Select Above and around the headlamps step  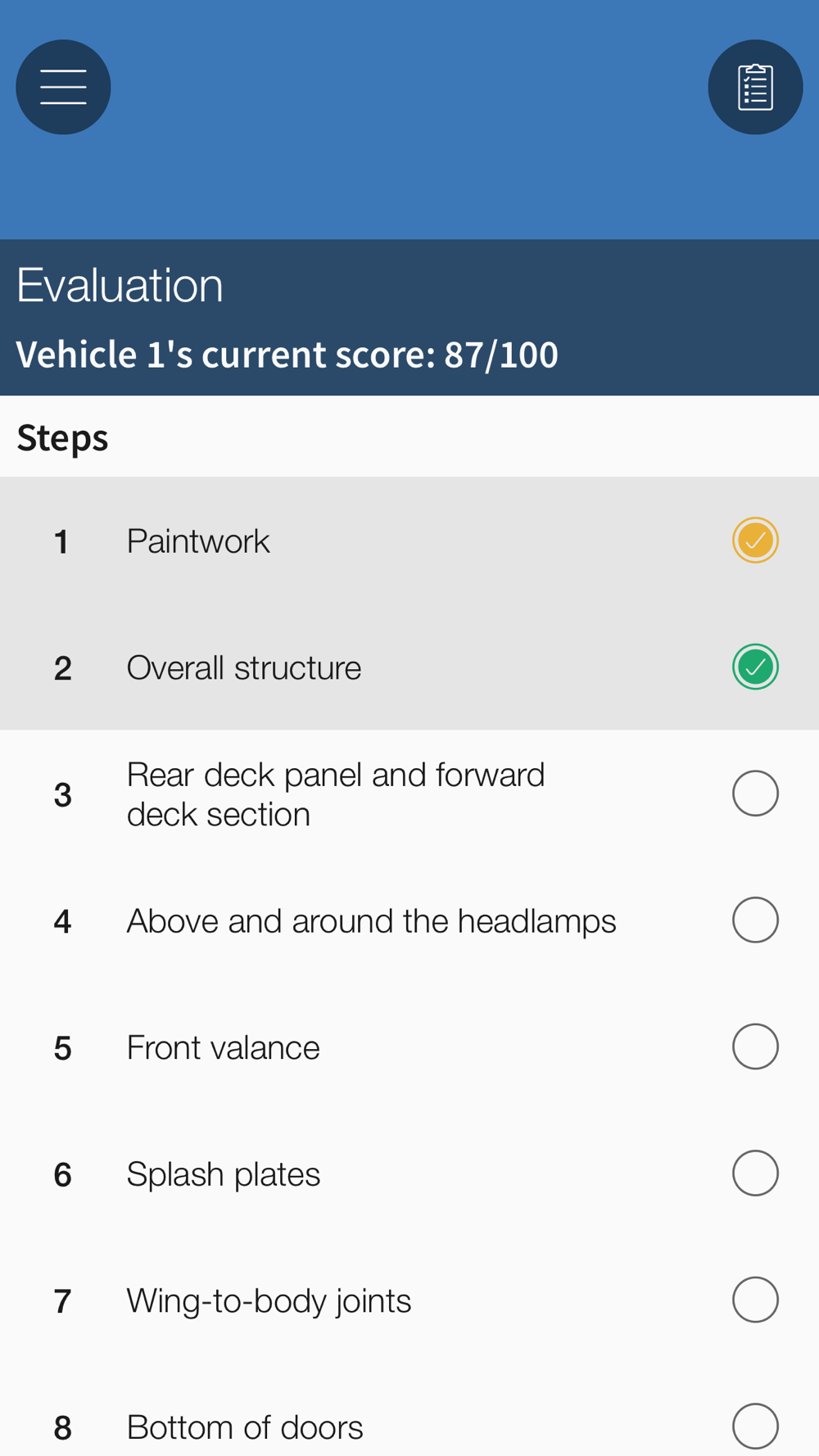pyautogui.click(x=409, y=920)
